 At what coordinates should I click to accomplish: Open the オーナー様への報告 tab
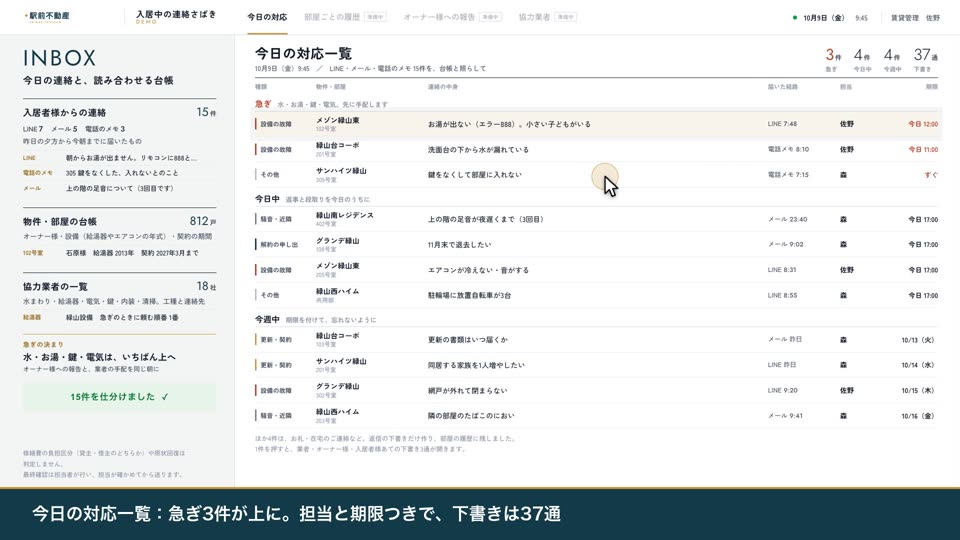pyautogui.click(x=452, y=17)
